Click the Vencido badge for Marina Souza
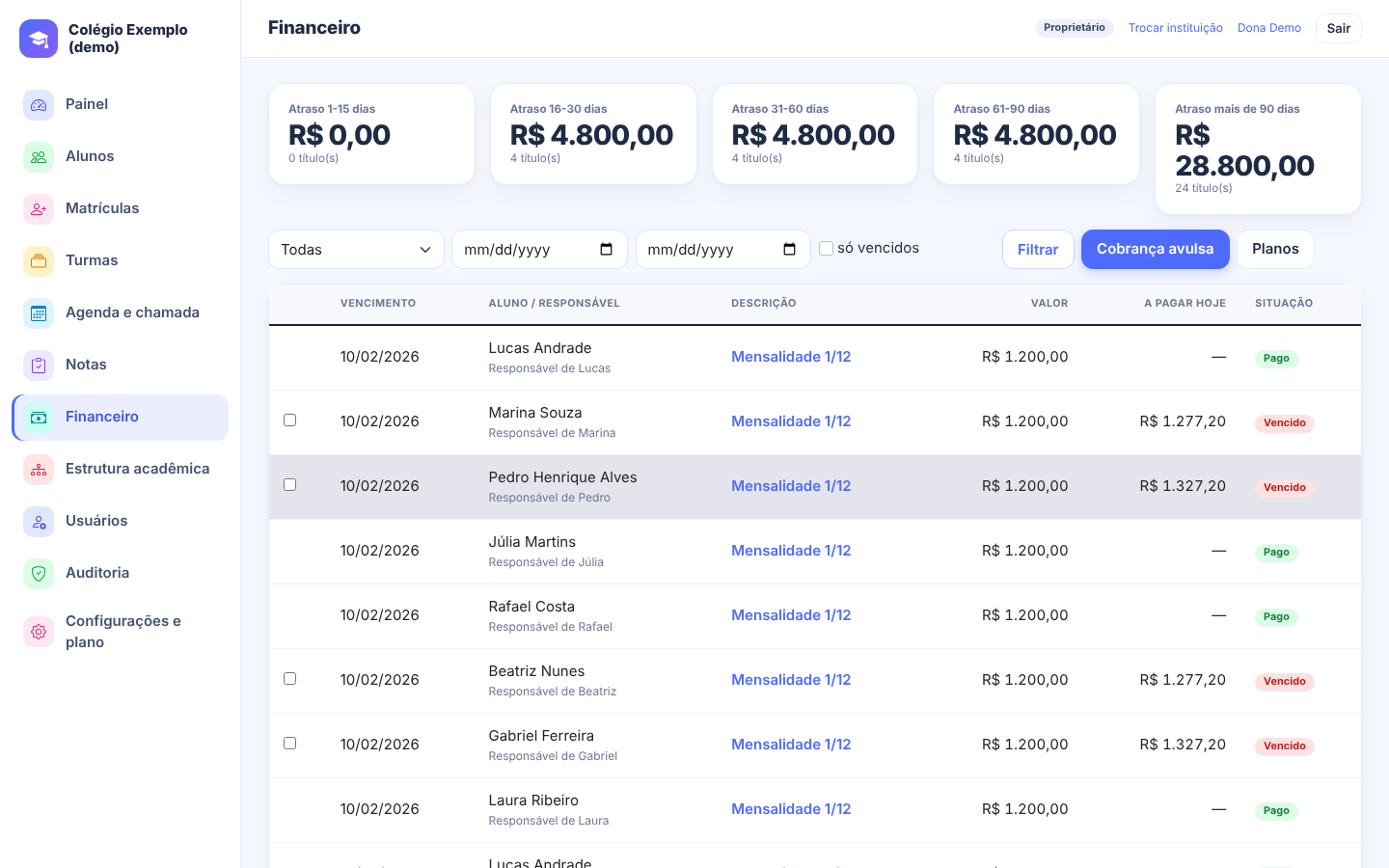This screenshot has height=868, width=1389. coord(1284,422)
